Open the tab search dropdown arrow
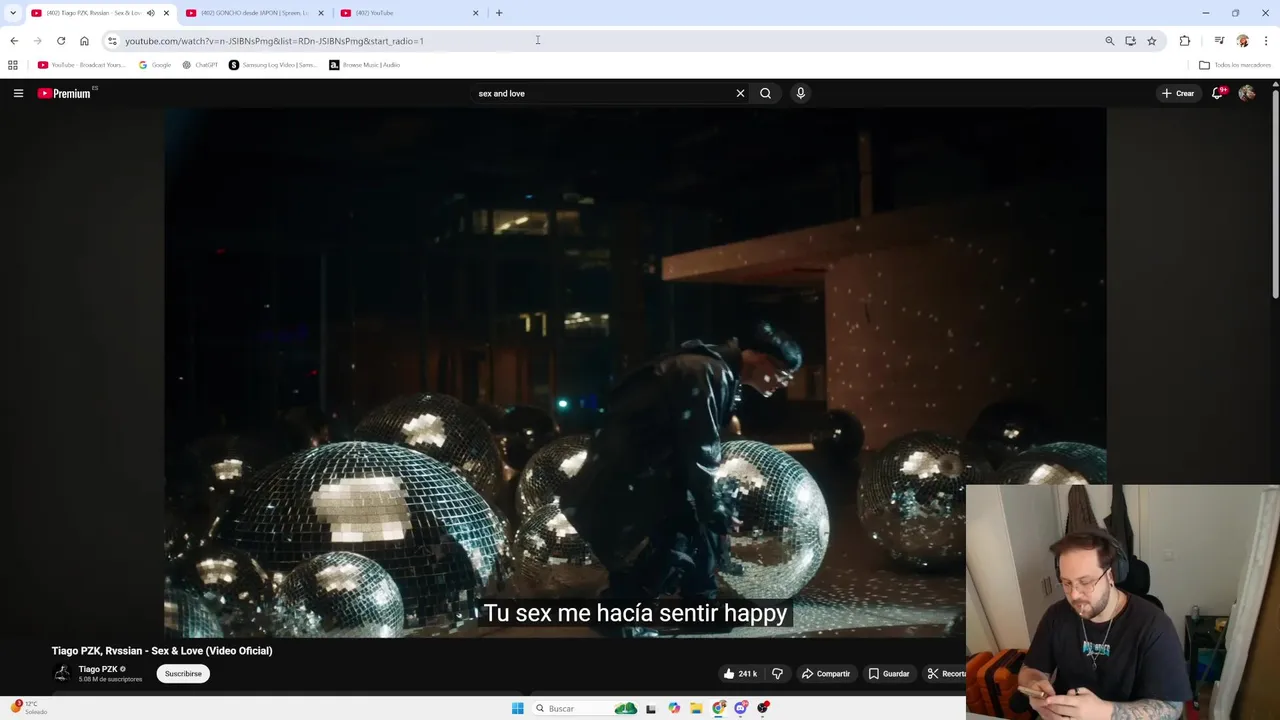This screenshot has width=1280, height=720. 13,13
